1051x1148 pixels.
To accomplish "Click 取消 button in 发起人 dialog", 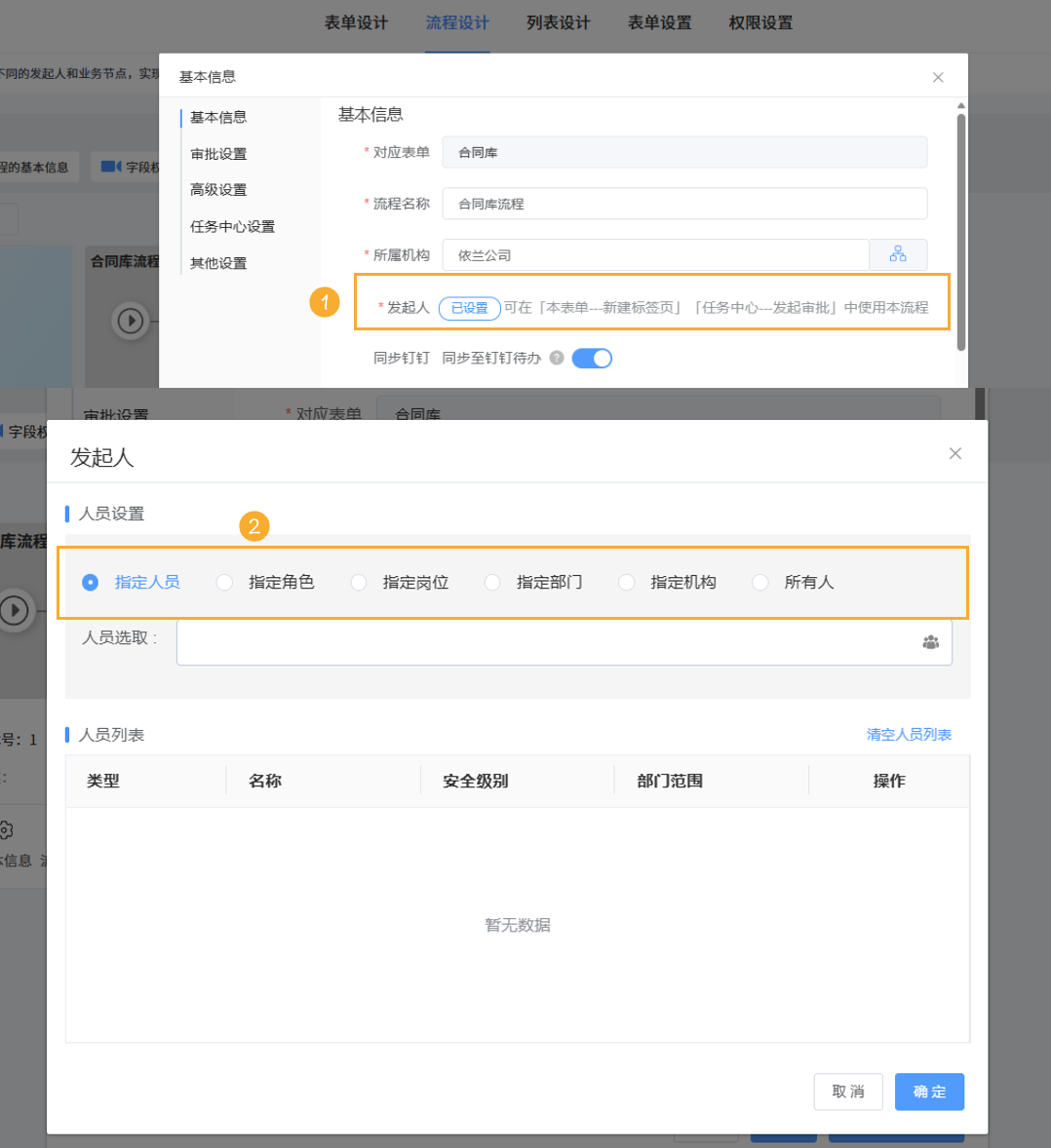I will 848,1091.
